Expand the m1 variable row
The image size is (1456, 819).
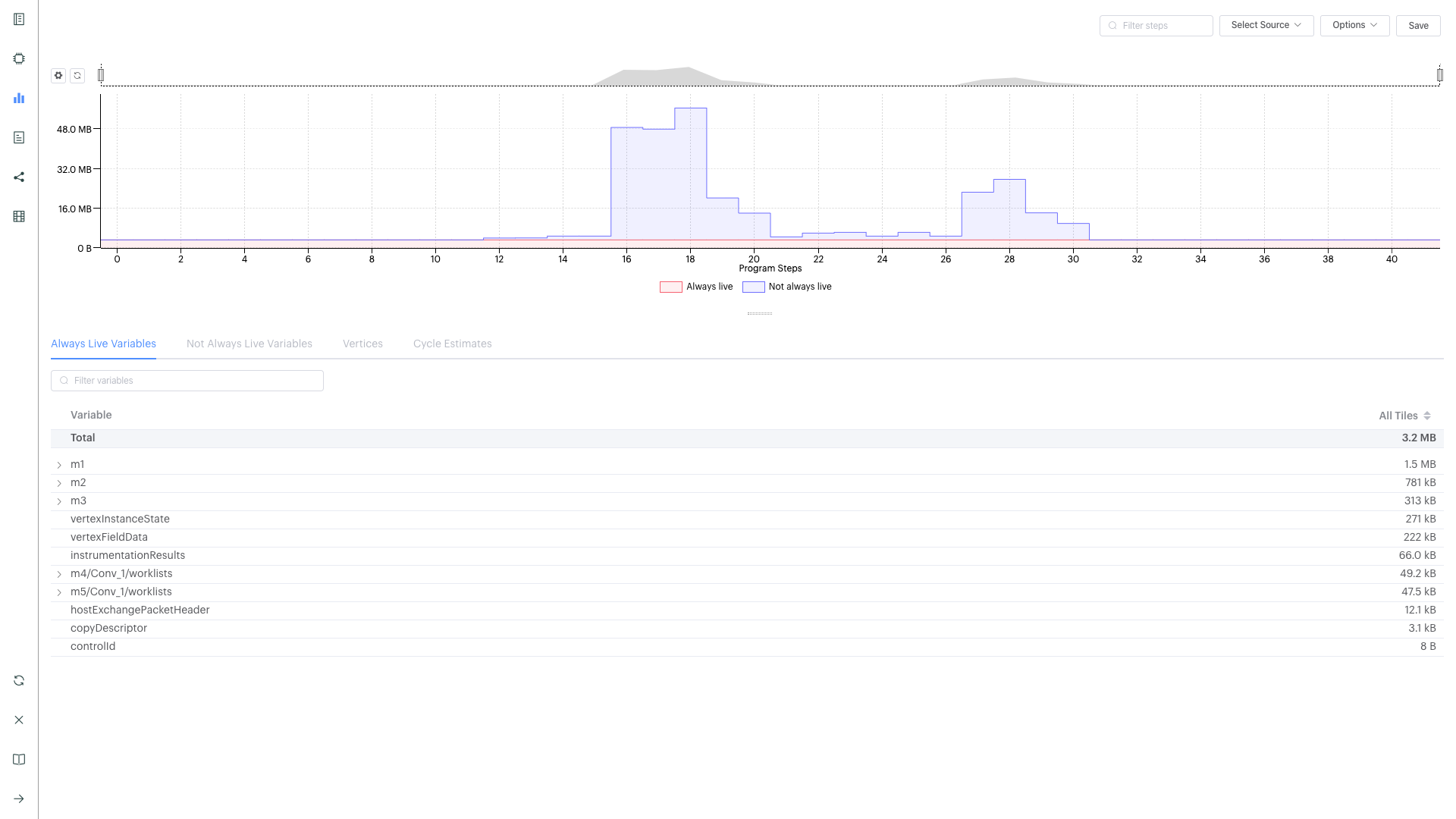[x=59, y=465]
